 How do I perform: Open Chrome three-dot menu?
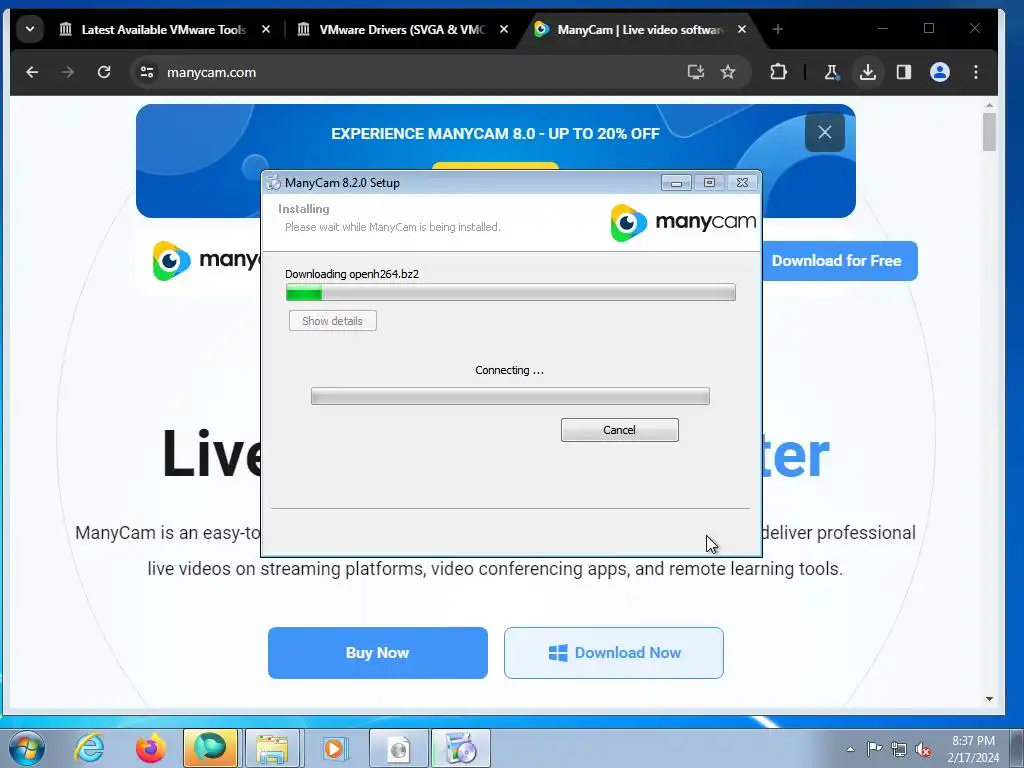coord(976,72)
